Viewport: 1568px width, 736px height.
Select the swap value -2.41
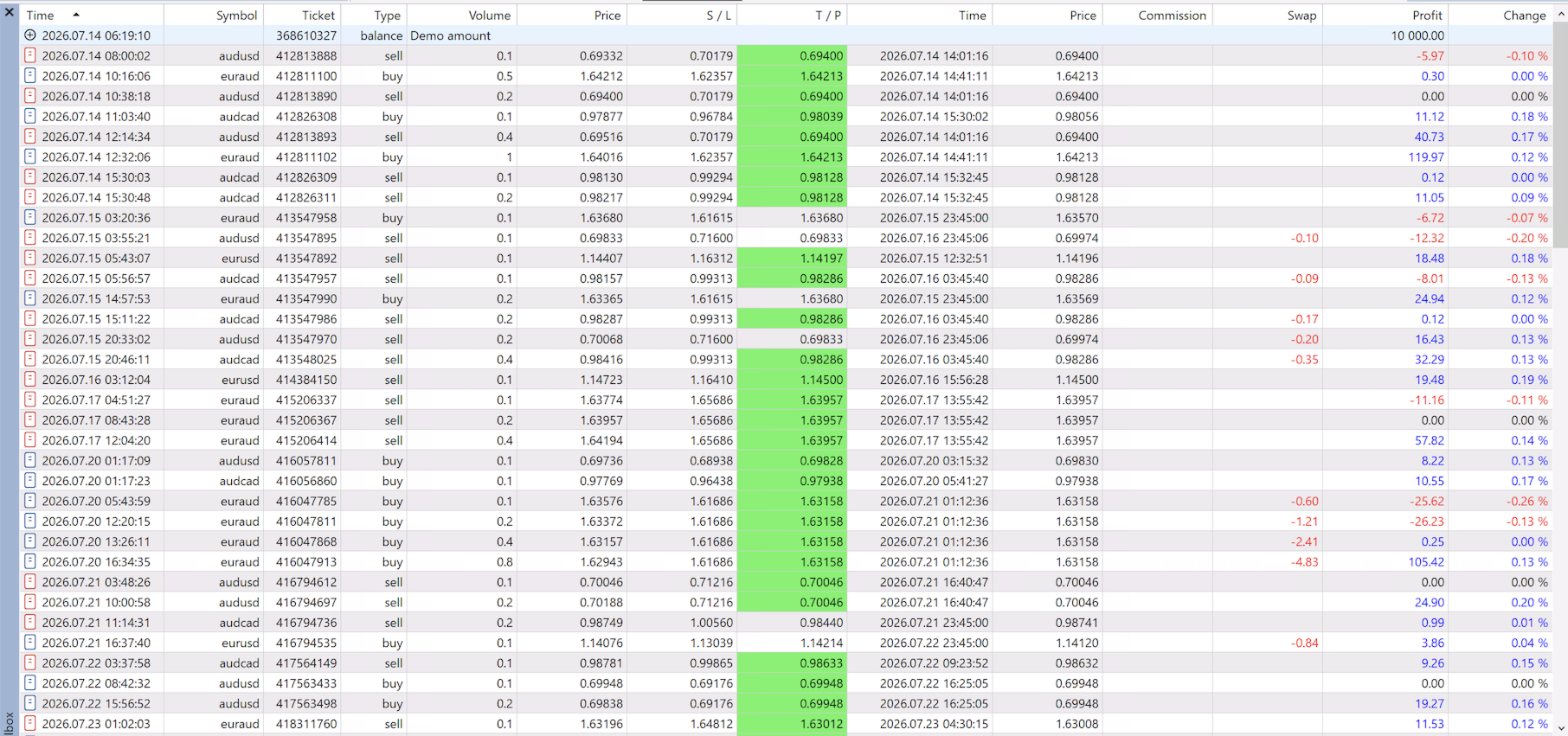[x=1305, y=541]
